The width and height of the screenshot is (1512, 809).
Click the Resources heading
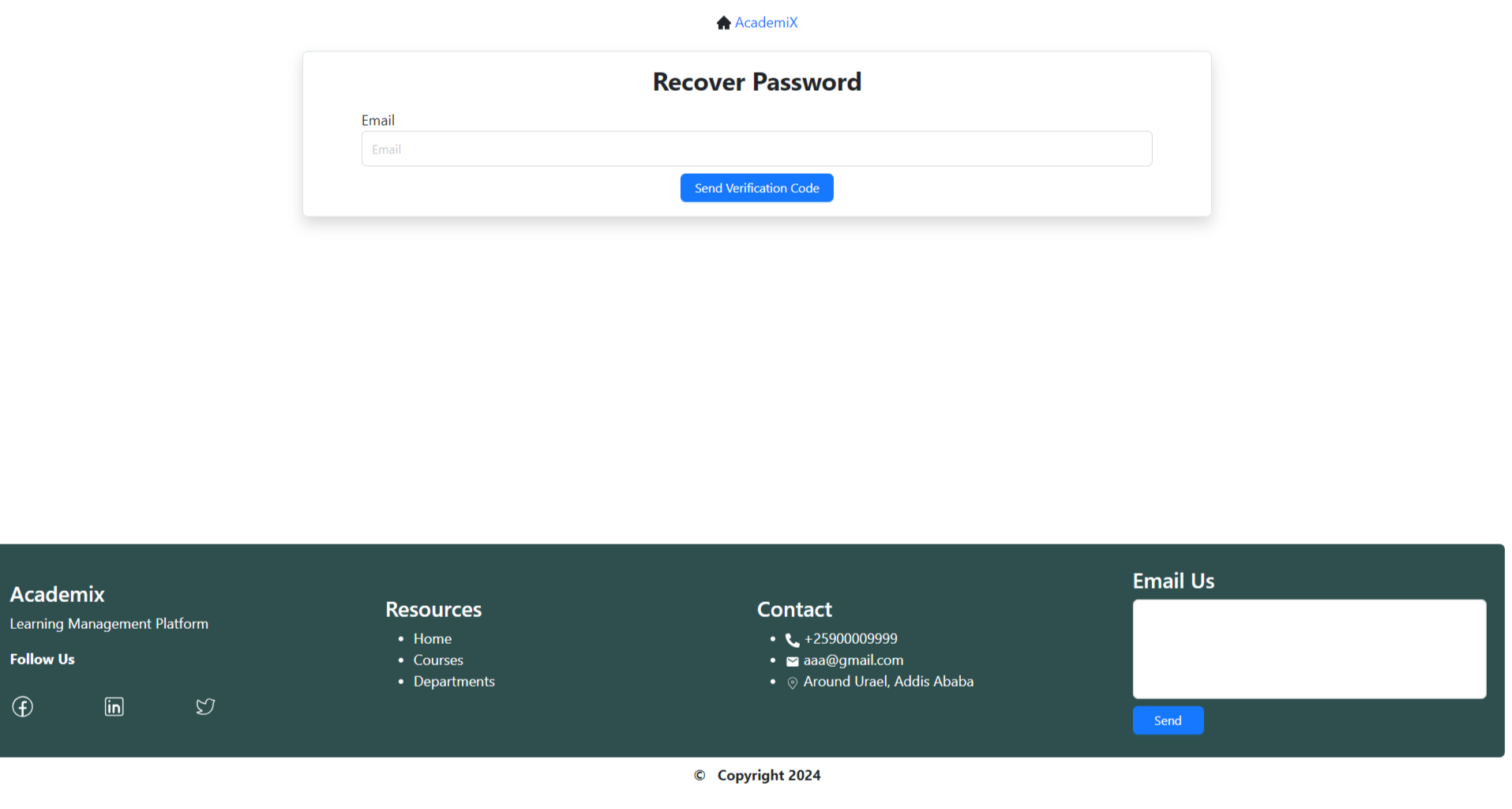(433, 609)
